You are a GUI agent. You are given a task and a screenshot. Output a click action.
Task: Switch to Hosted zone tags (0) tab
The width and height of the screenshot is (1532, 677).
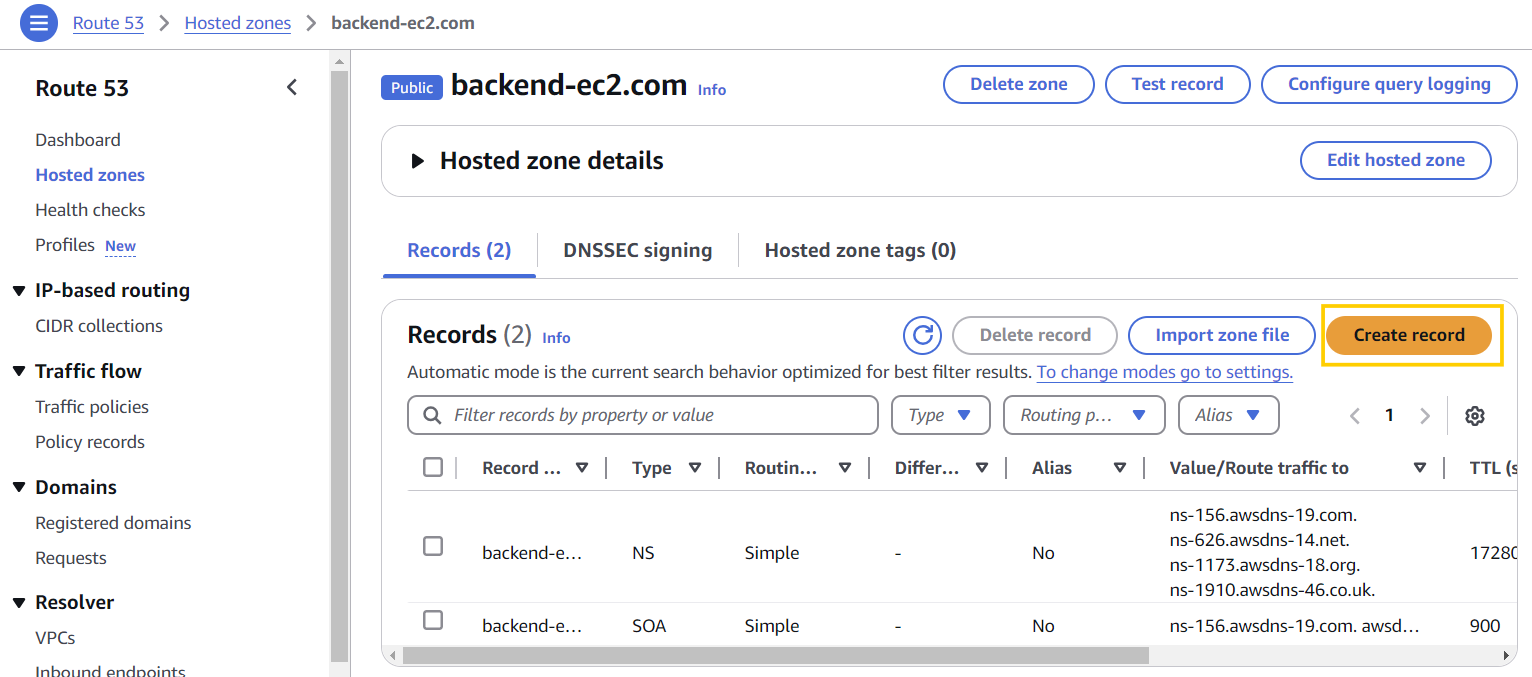pyautogui.click(x=860, y=250)
